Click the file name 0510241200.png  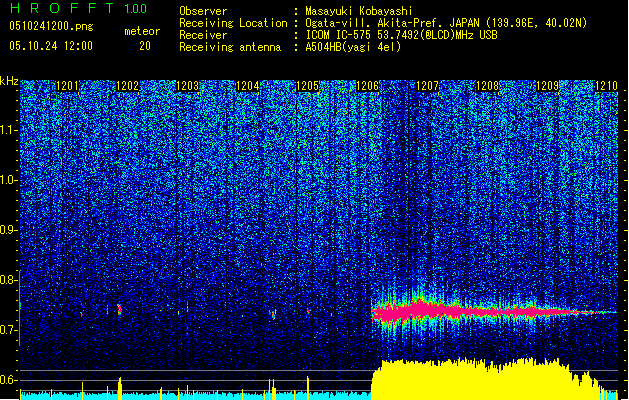click(x=51, y=26)
